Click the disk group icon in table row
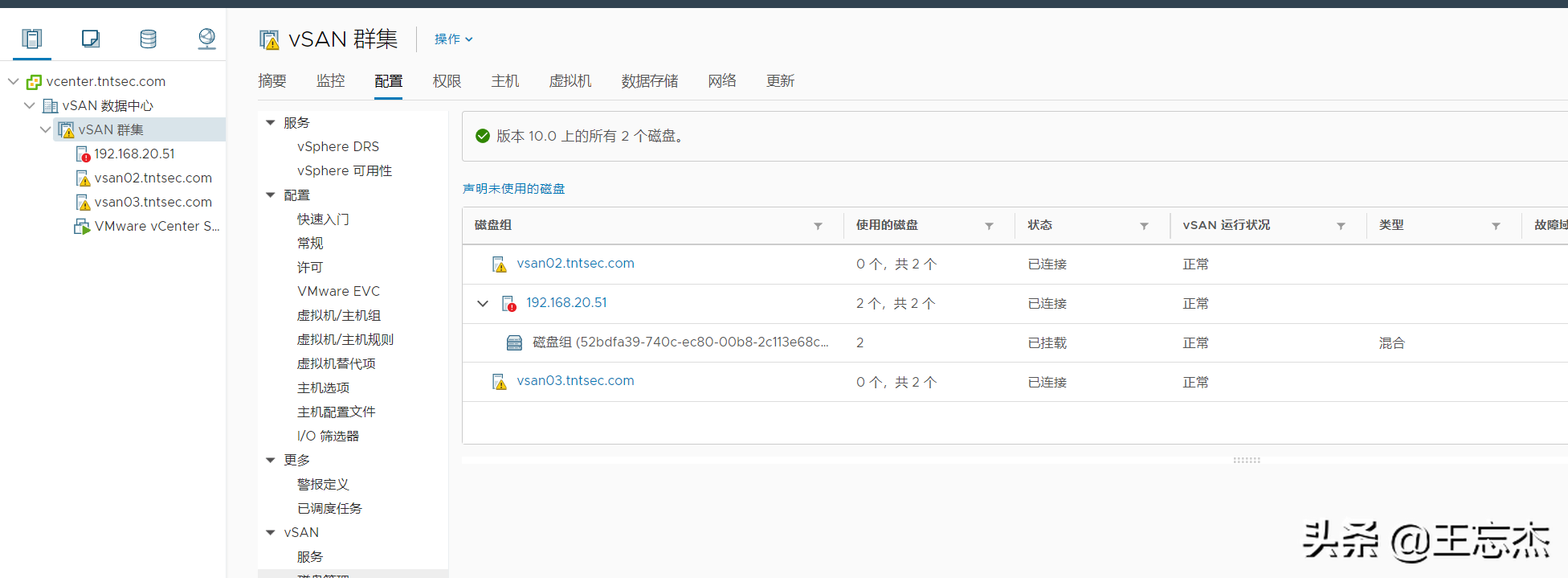 coord(514,343)
